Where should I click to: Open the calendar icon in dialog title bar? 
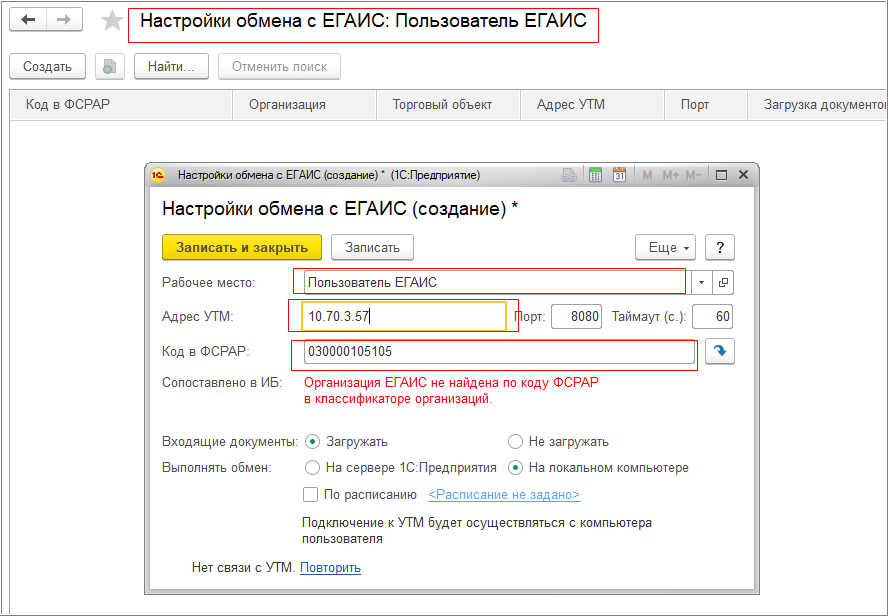620,175
